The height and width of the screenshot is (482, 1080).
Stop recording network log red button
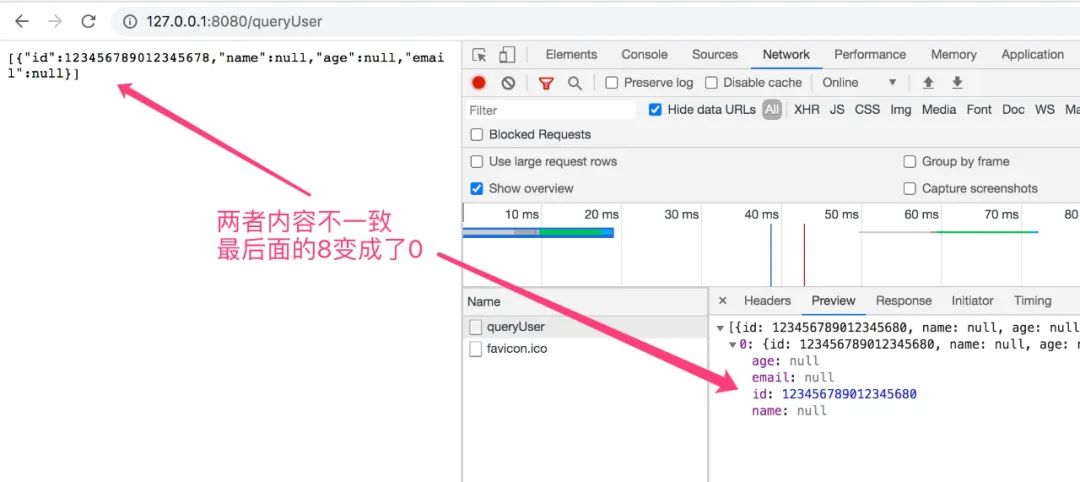pos(479,83)
